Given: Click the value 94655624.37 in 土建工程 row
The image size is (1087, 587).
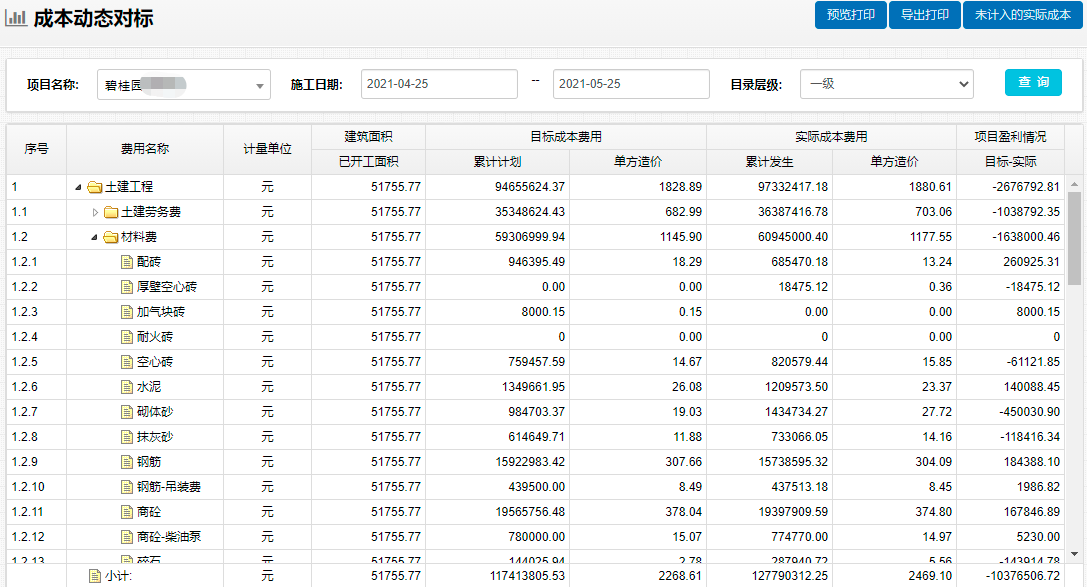Looking at the screenshot, I should coord(530,187).
